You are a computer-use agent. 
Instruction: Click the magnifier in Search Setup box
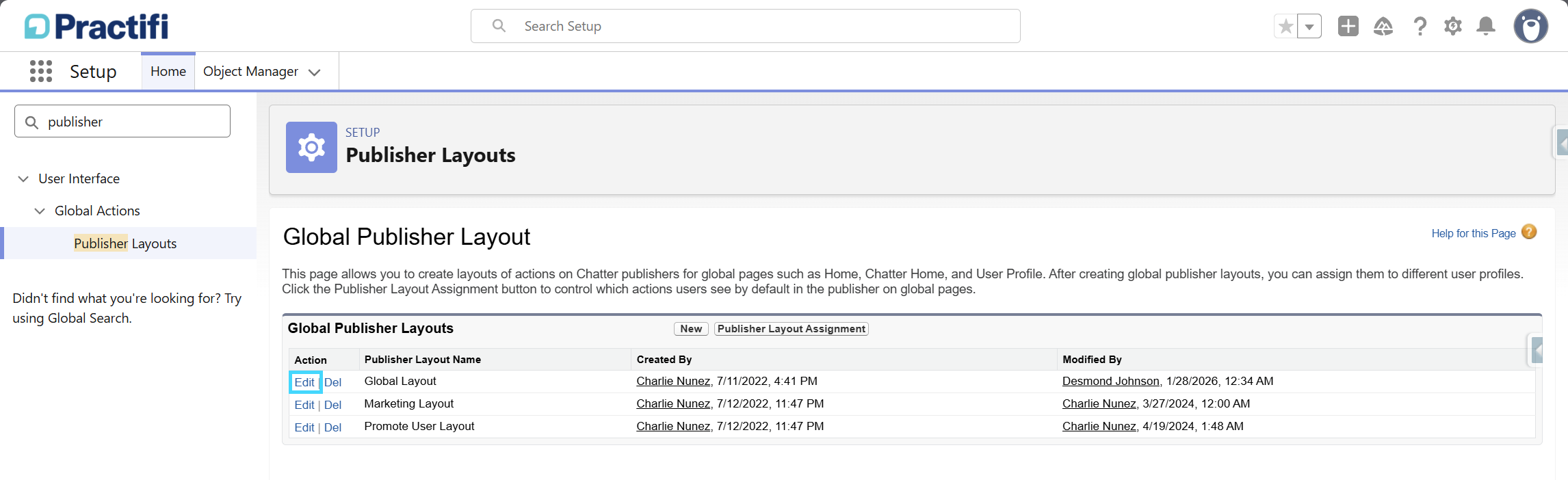coord(499,26)
